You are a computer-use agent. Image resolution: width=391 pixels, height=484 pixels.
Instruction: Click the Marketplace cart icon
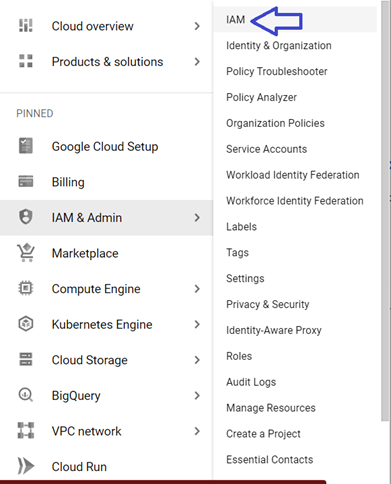point(26,253)
